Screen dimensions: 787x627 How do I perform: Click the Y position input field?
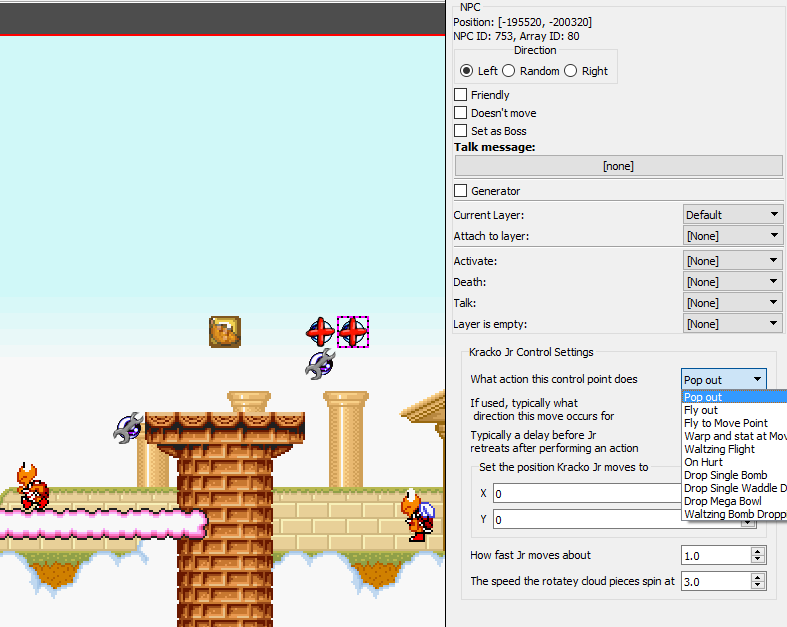[587, 520]
